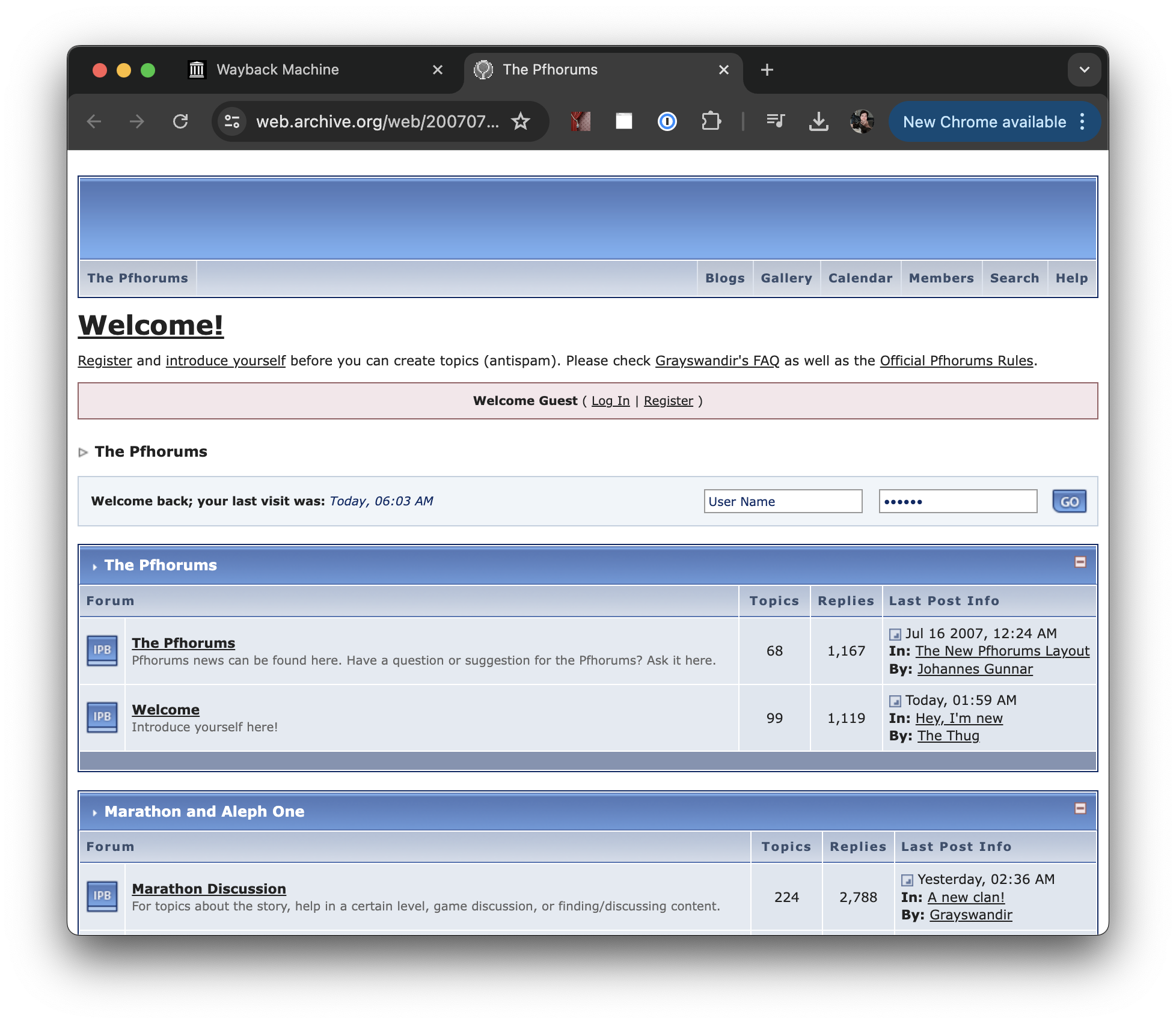
Task: Open the Members navigation item
Action: (942, 278)
